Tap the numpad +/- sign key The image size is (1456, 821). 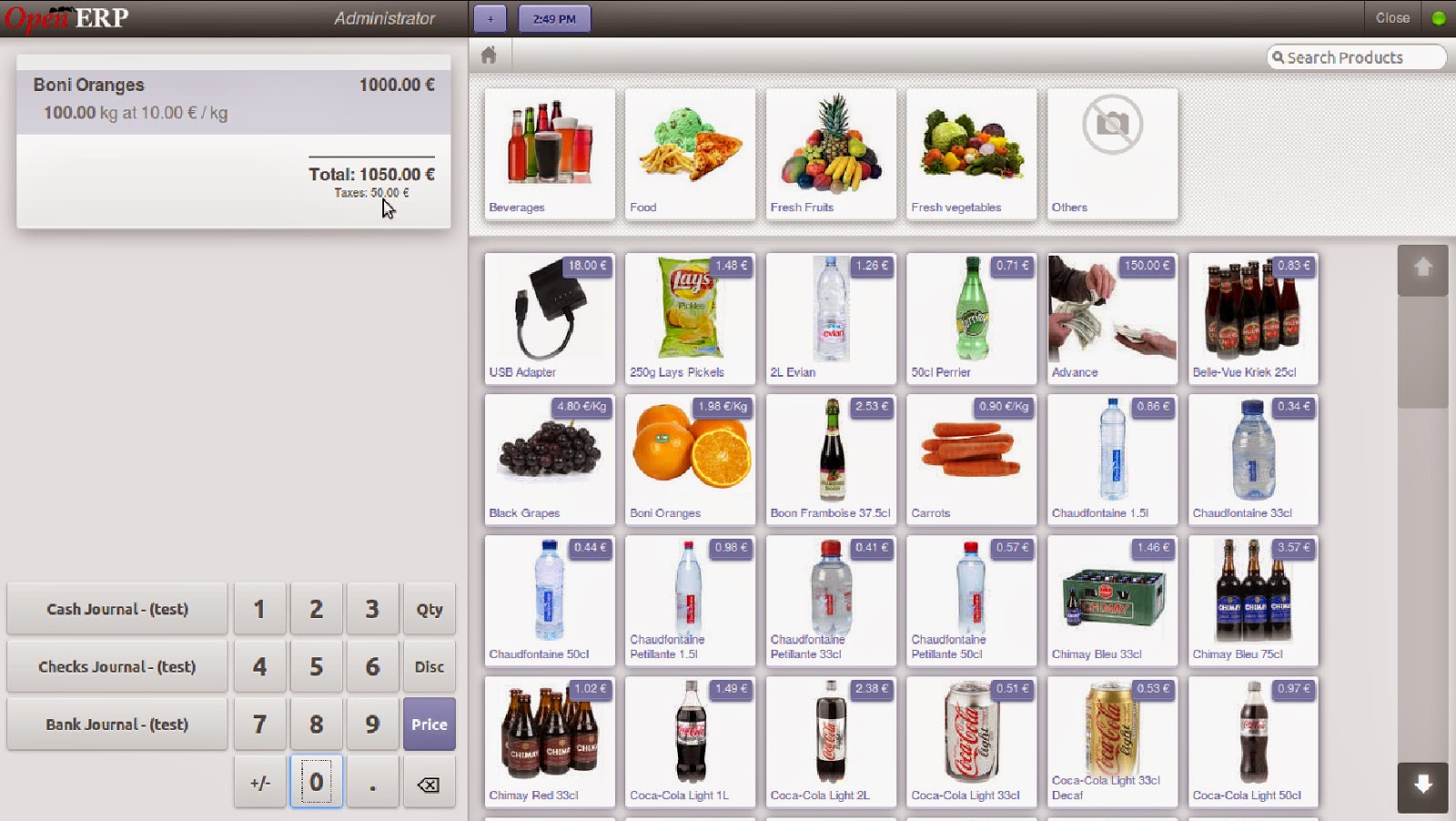(259, 781)
